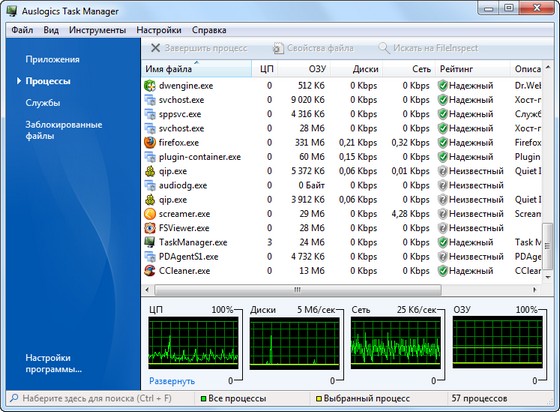Open file properties toolbar button
Screen dimensions: 560x412
313,48
